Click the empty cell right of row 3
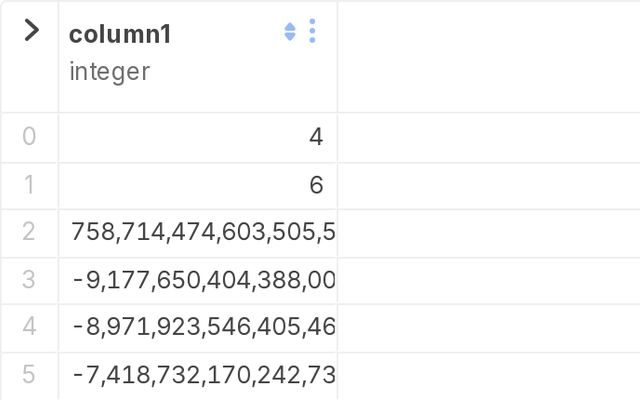Image resolution: width=640 pixels, height=400 pixels. [489, 281]
